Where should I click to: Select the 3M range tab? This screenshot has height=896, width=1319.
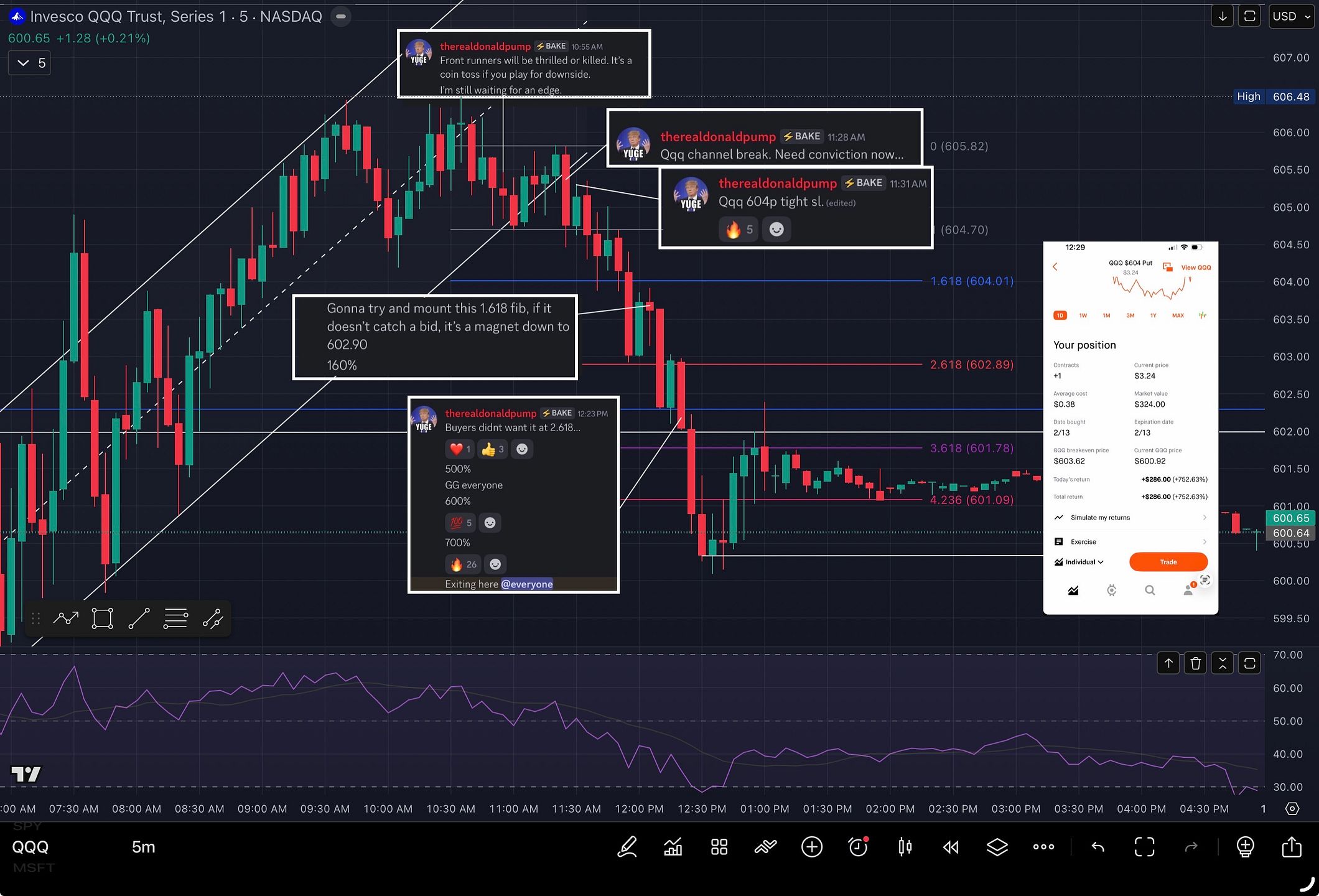coord(1130,315)
